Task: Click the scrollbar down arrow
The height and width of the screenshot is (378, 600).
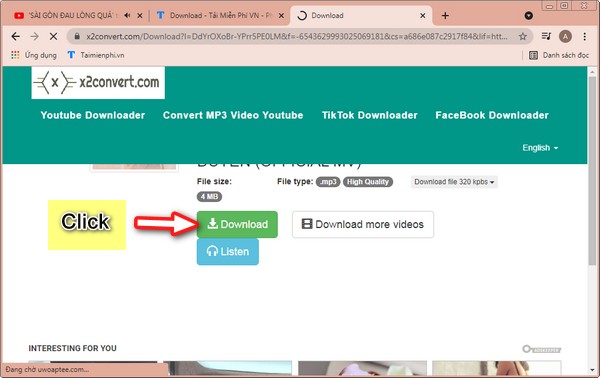Action: (593, 370)
